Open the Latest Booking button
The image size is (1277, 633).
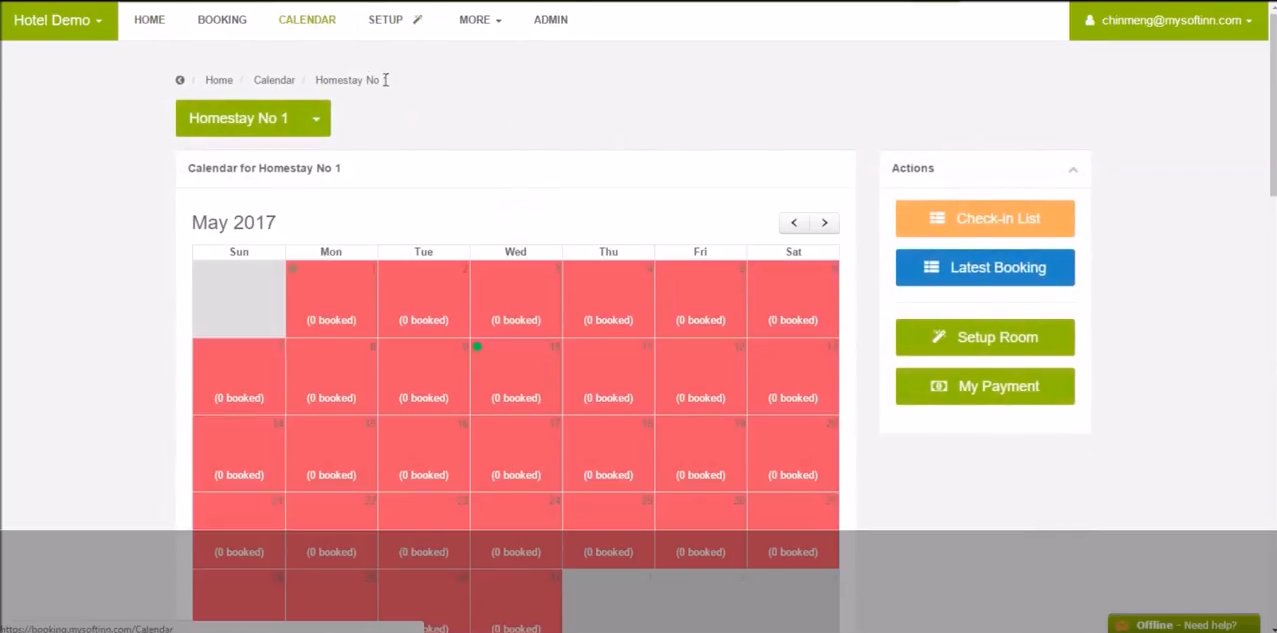pos(985,267)
